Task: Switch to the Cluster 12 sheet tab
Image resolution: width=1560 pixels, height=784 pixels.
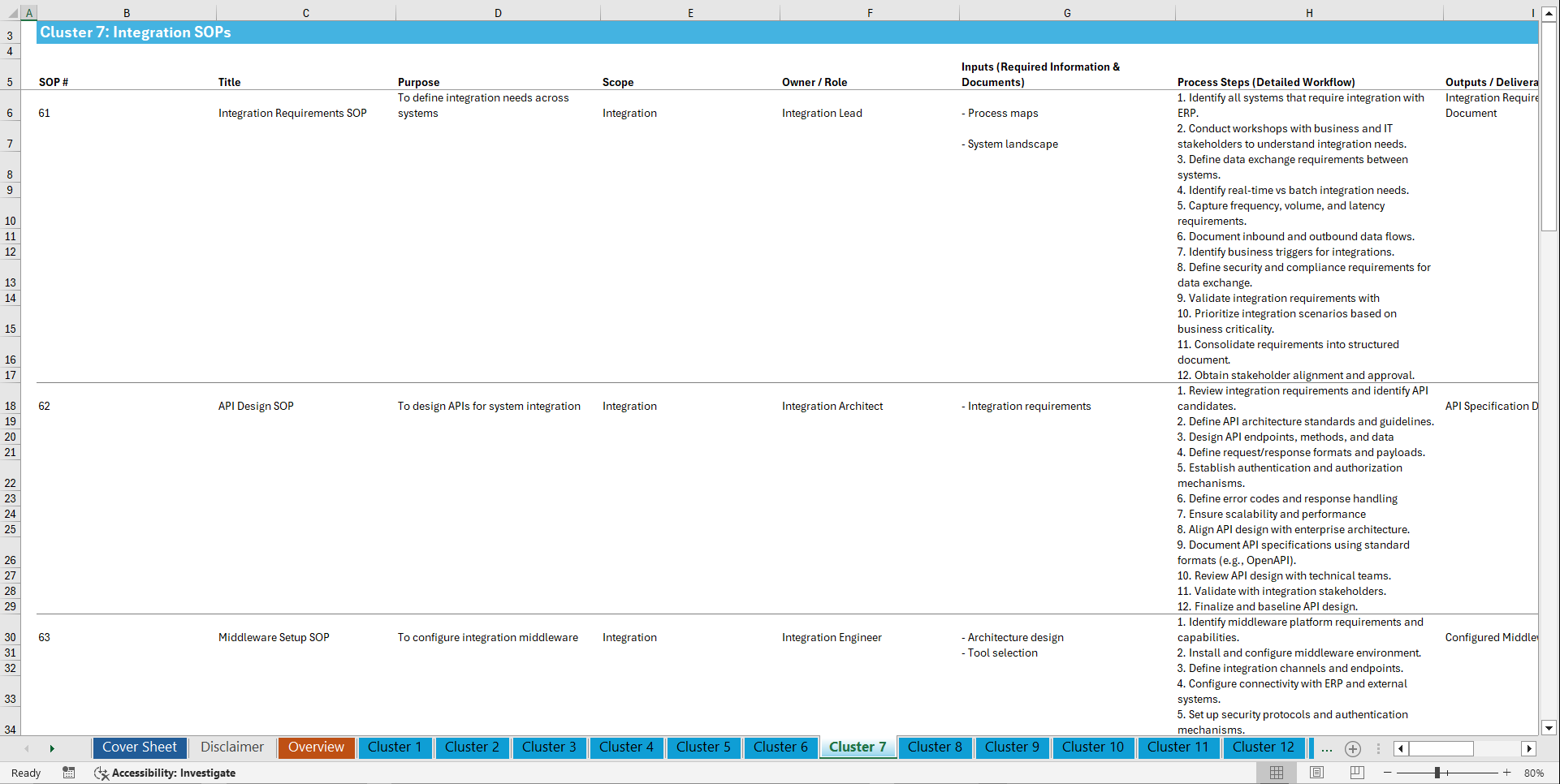Action: [x=1264, y=747]
